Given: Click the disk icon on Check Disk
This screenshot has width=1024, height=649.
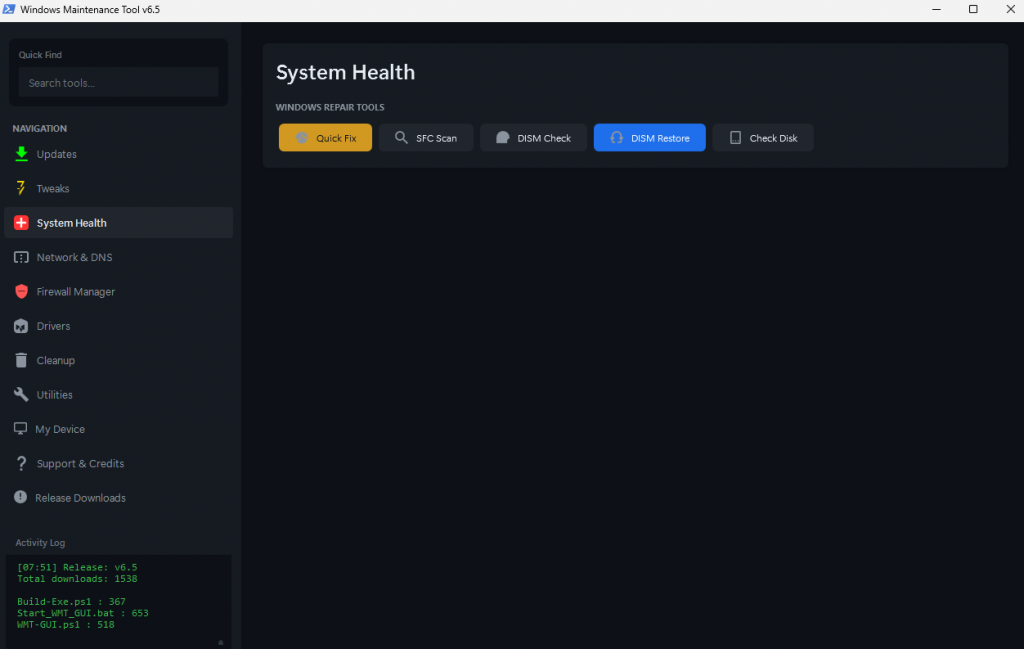Looking at the screenshot, I should click(x=735, y=137).
